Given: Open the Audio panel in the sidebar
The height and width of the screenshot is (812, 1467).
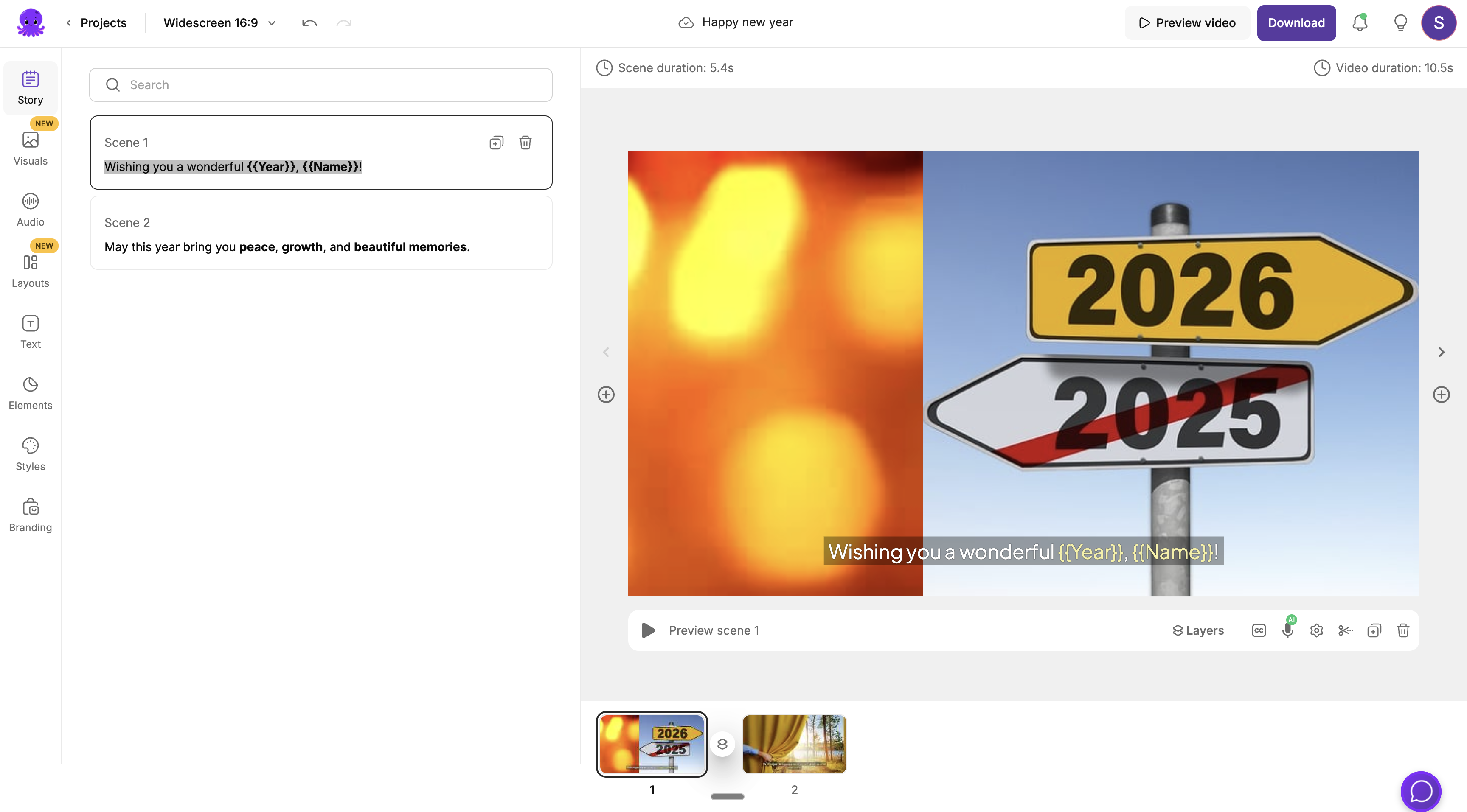Looking at the screenshot, I should point(30,210).
